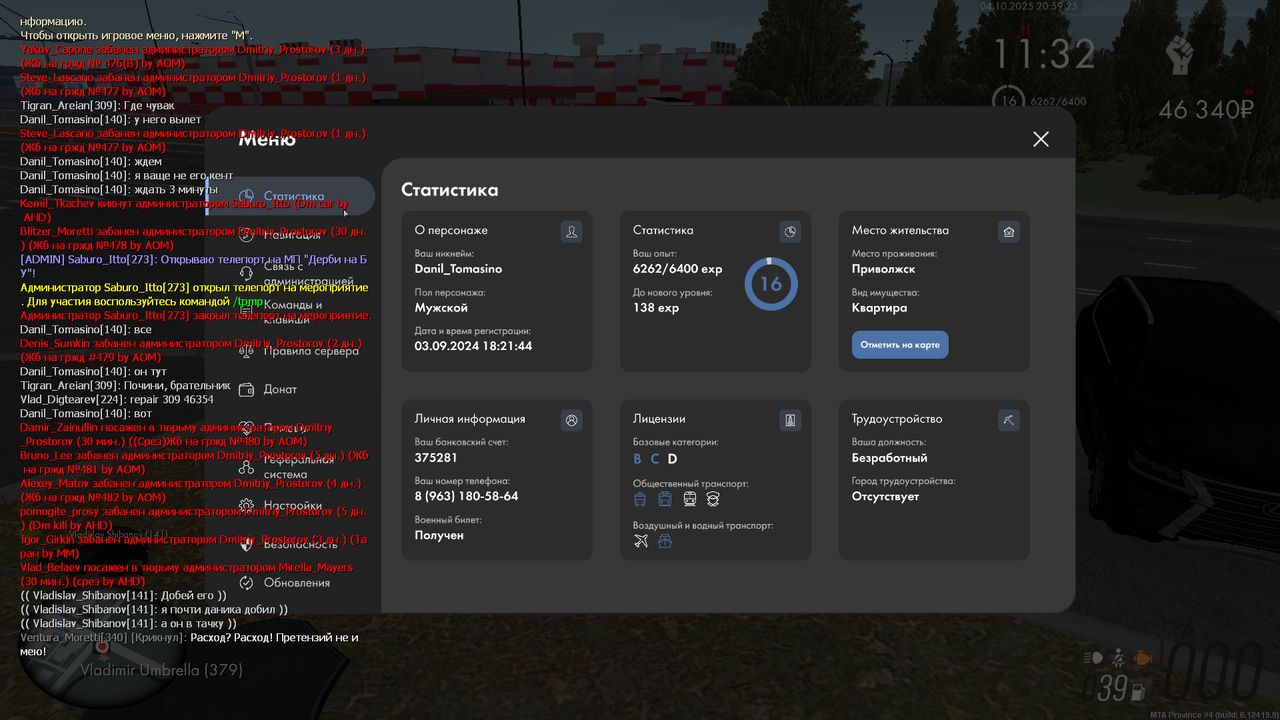Click the gear icon beside Настройки

click(247, 506)
